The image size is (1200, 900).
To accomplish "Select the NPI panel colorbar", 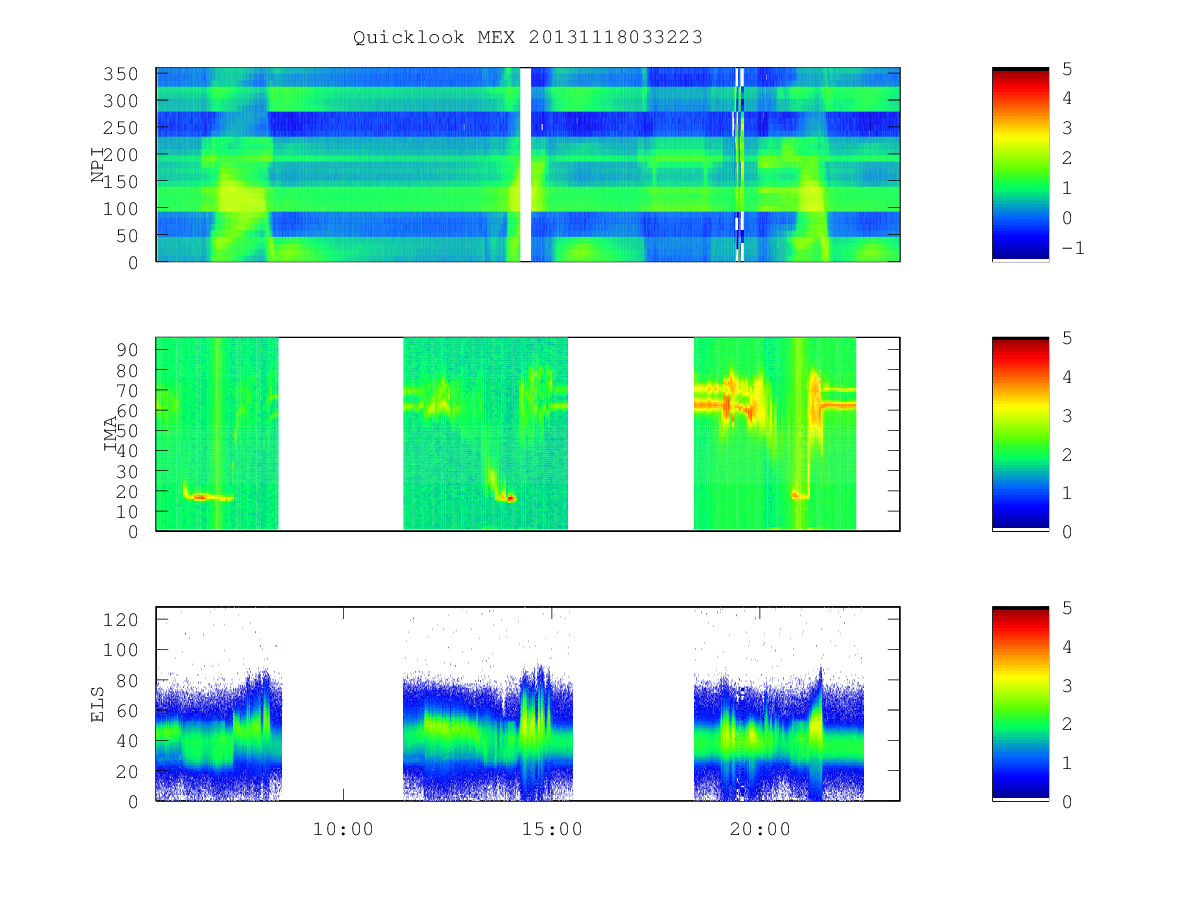I will (1020, 165).
